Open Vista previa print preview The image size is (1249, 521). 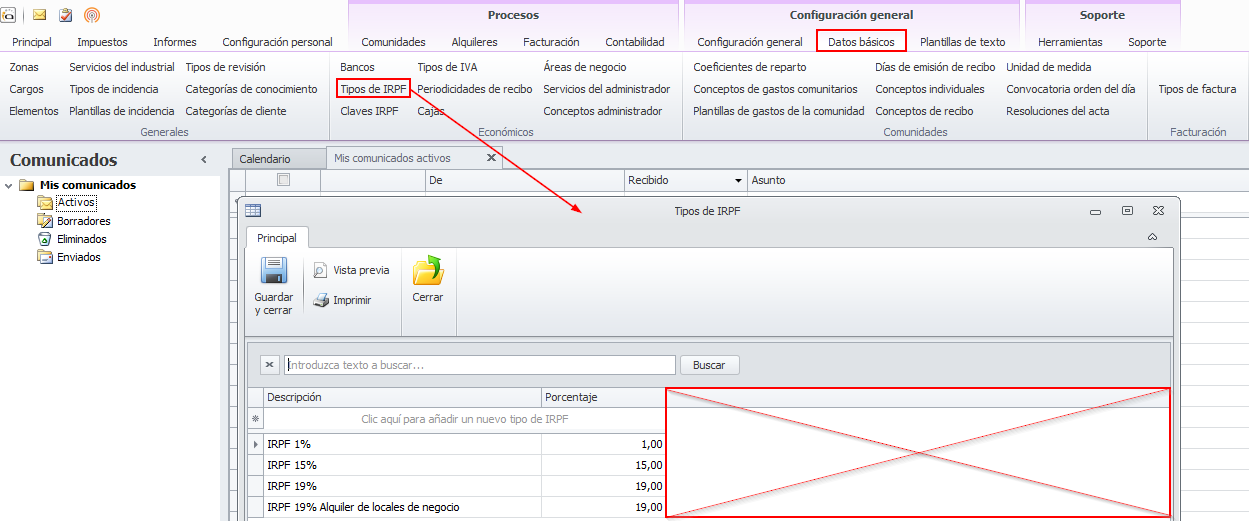click(351, 270)
